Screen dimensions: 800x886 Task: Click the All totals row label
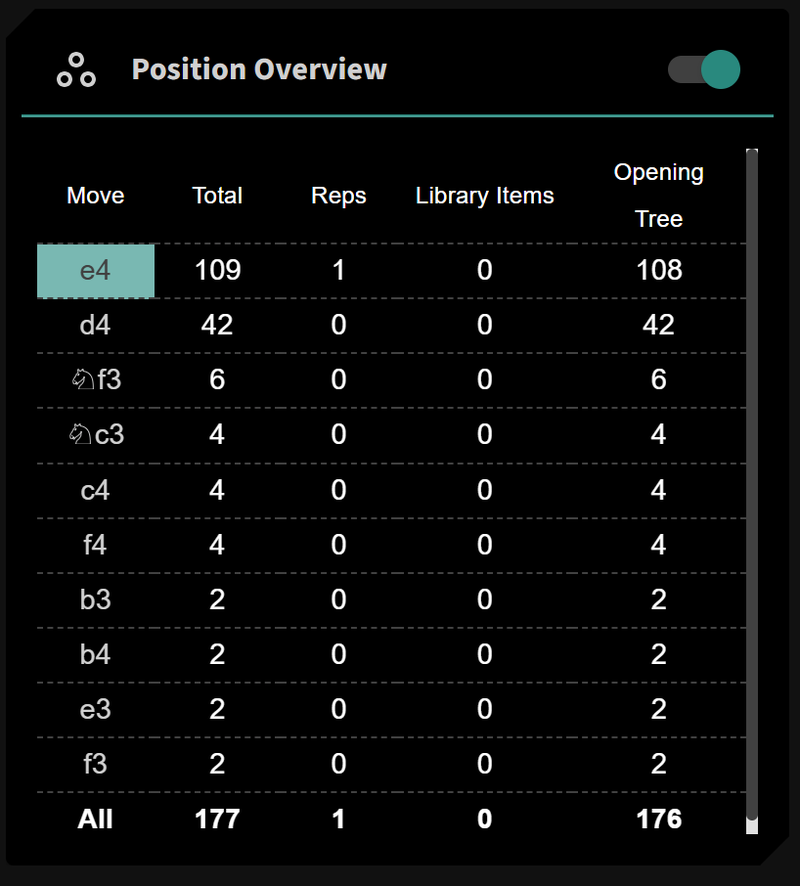point(96,819)
